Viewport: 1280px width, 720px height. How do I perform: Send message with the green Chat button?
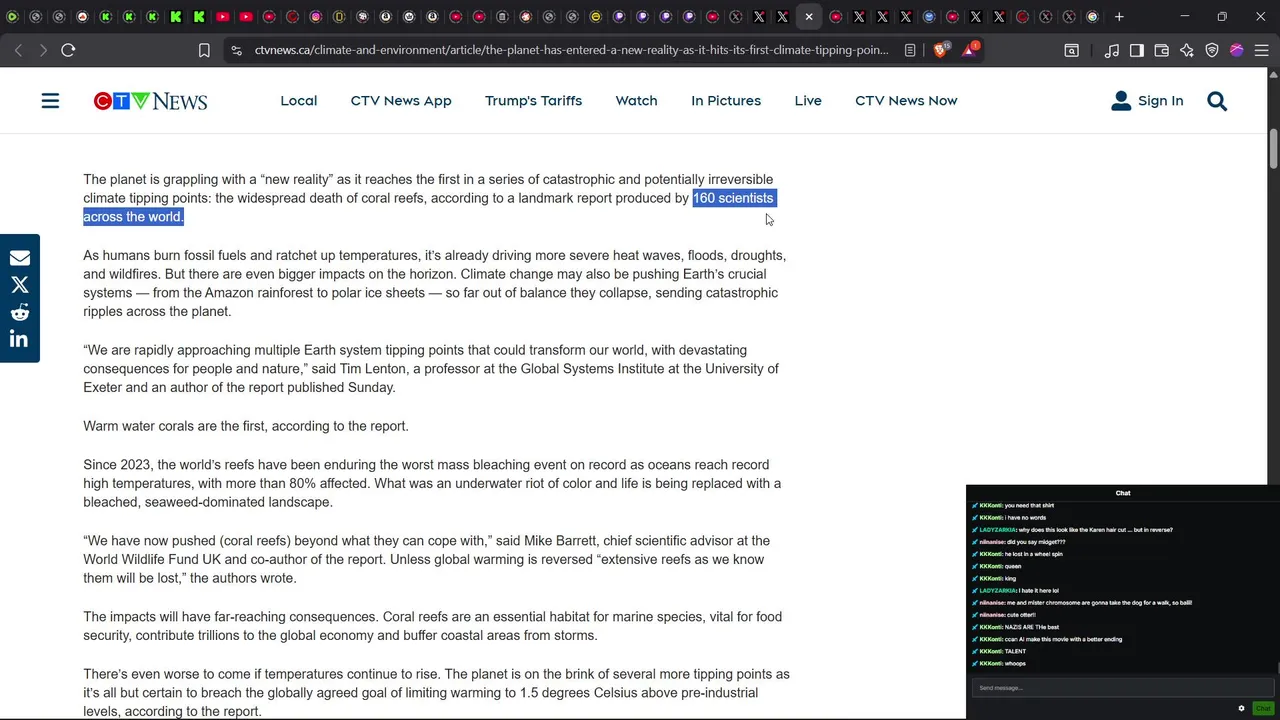(1263, 708)
